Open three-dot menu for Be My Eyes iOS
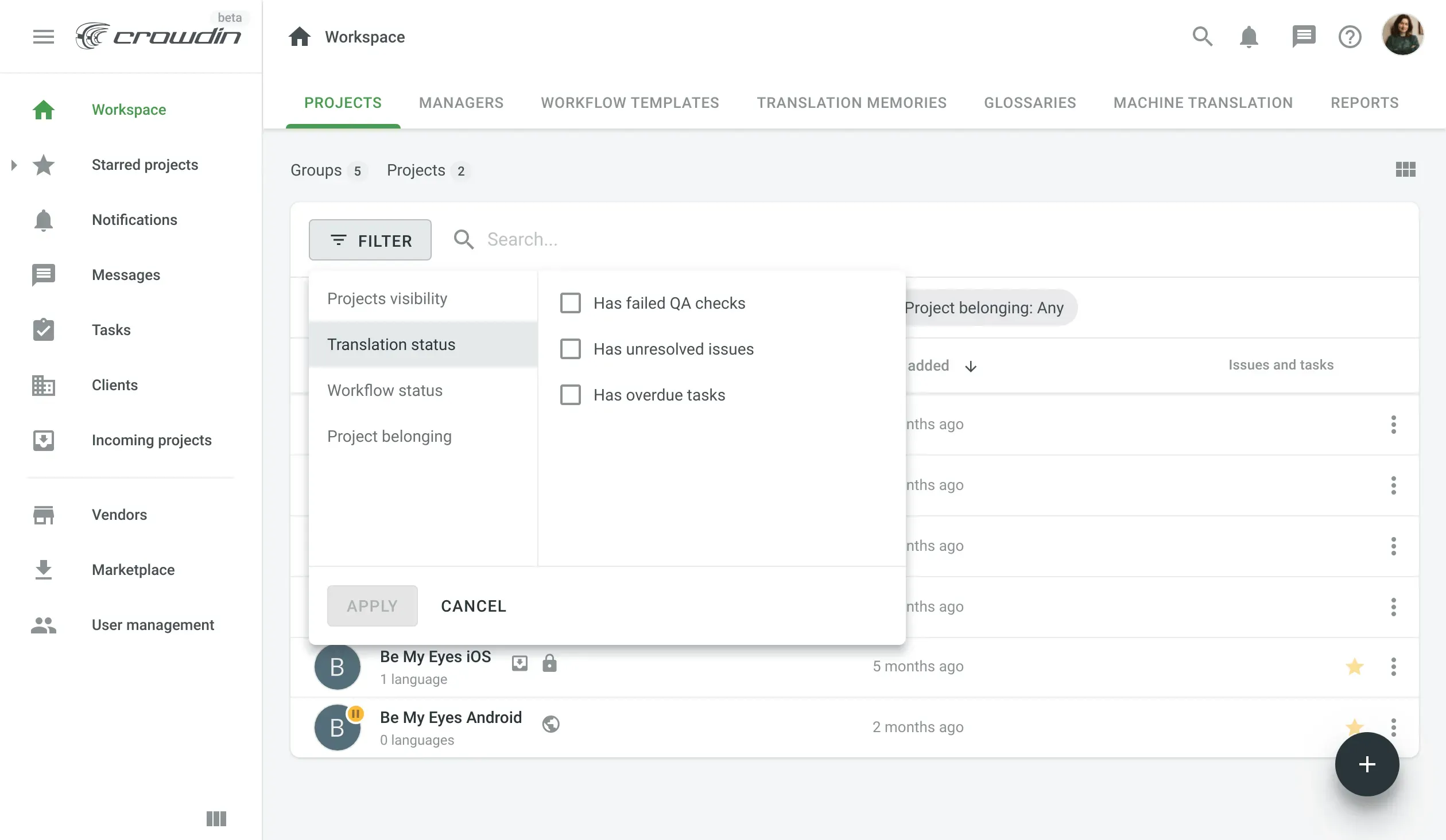This screenshot has height=840, width=1446. [x=1393, y=666]
